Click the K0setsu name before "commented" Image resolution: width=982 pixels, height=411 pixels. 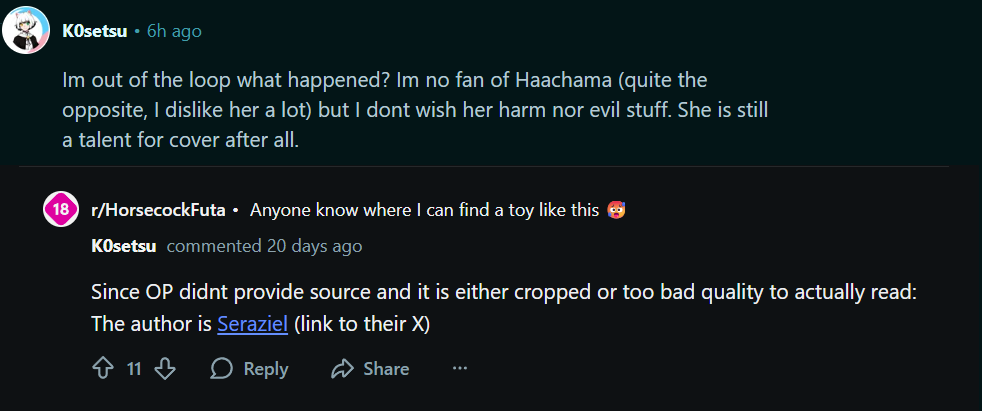[x=124, y=246]
